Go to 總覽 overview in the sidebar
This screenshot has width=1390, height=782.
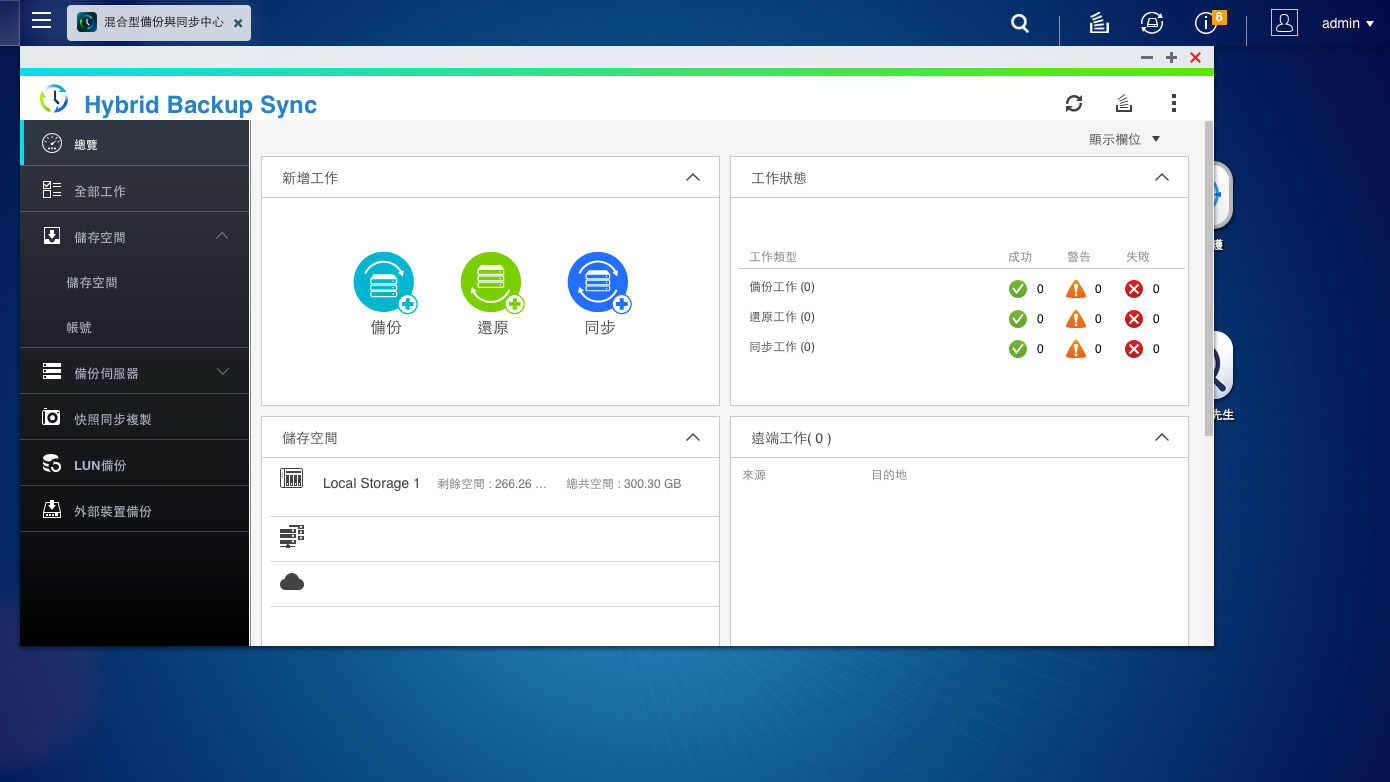pos(134,144)
